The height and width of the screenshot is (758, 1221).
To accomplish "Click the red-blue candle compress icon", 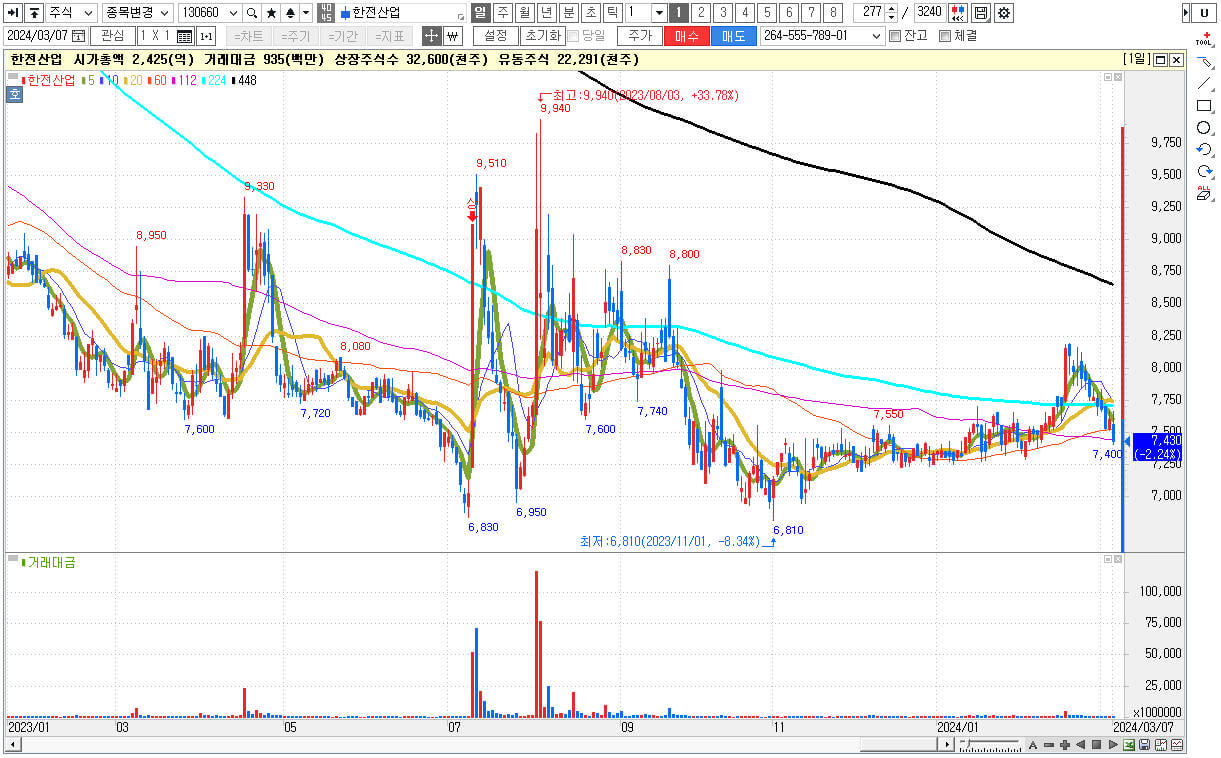I will pyautogui.click(x=958, y=13).
